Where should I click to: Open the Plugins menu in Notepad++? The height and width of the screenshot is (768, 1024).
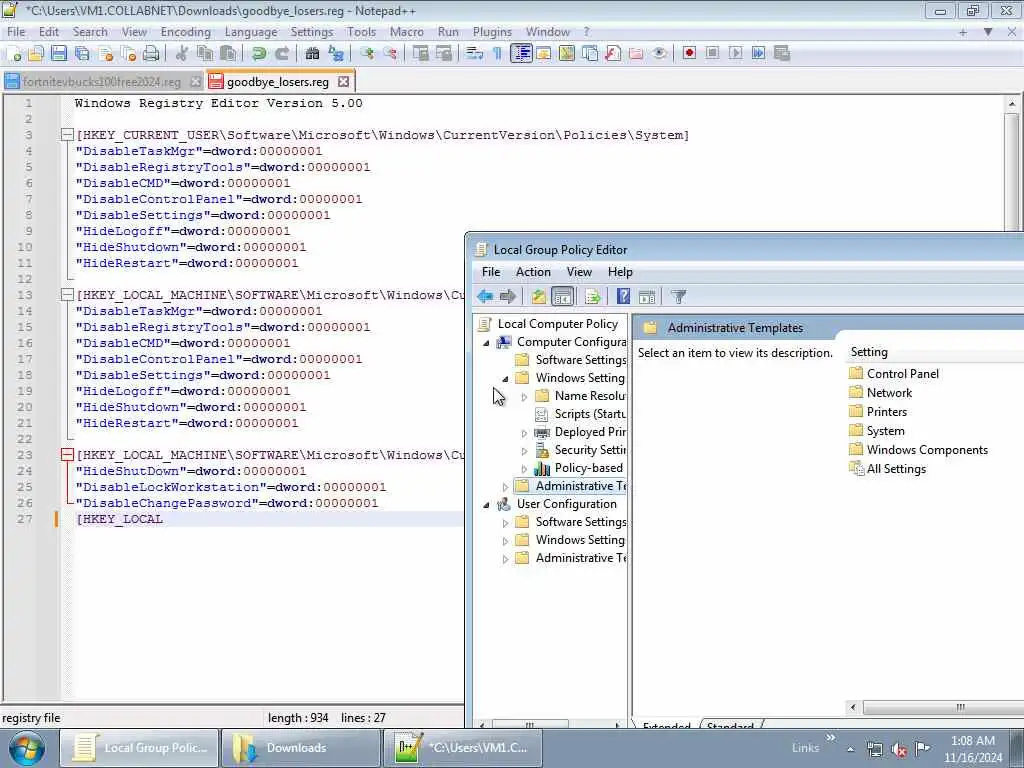[x=492, y=32]
